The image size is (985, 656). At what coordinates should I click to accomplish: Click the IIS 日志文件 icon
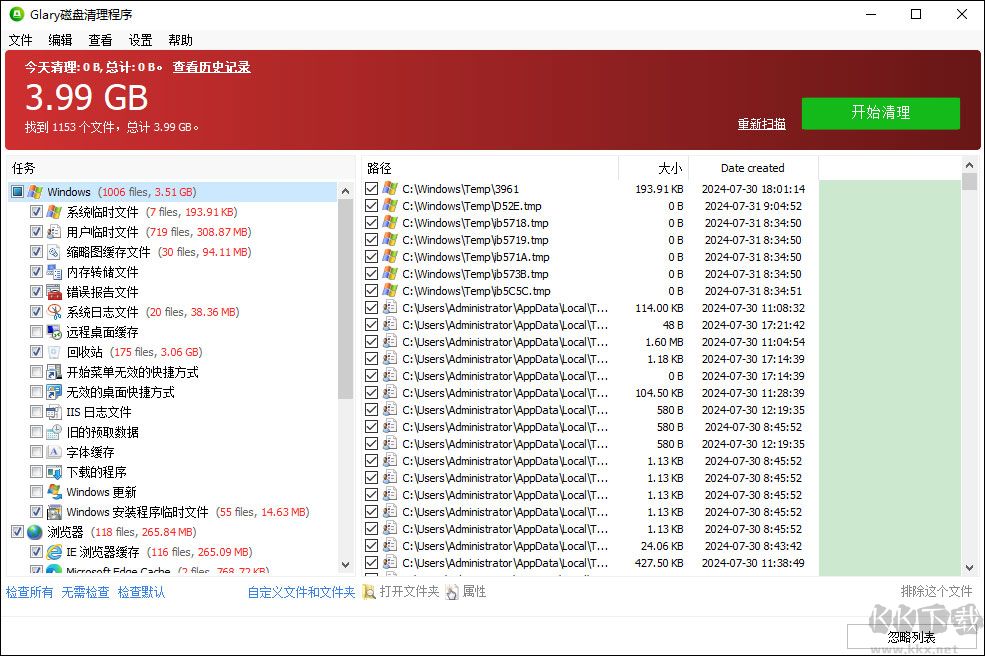[55, 412]
